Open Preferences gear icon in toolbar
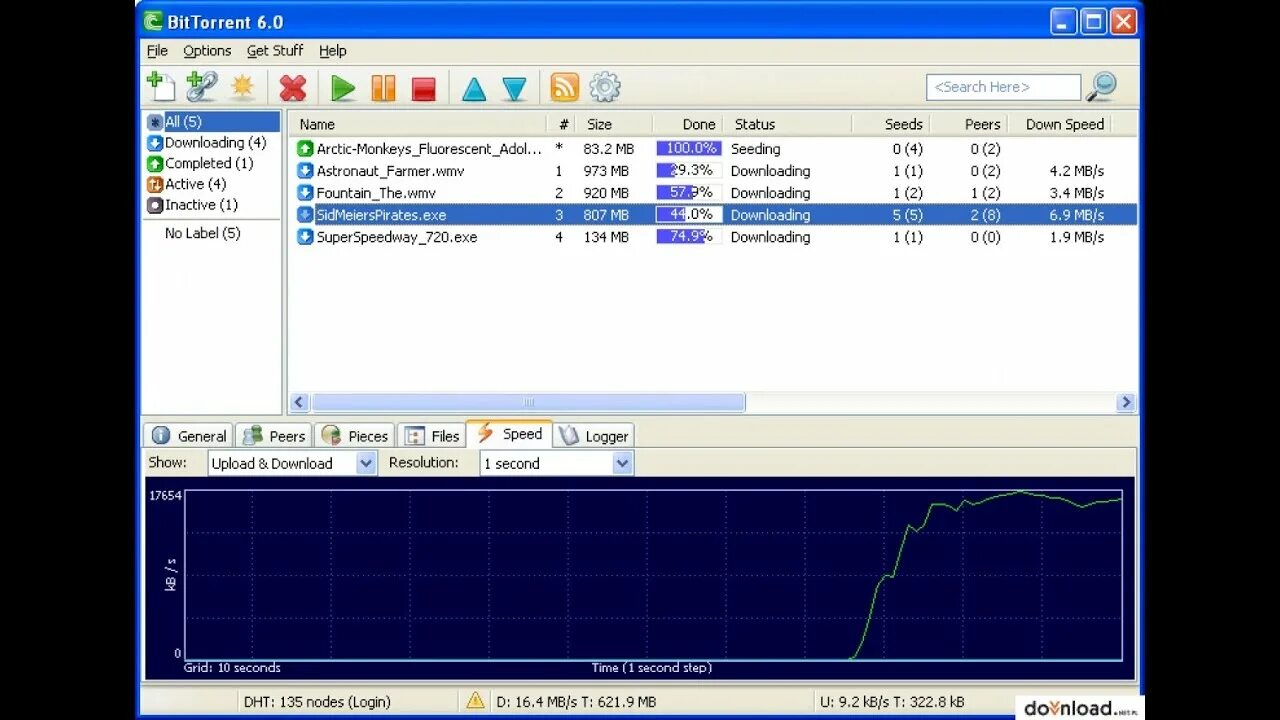The width and height of the screenshot is (1280, 720). [x=605, y=88]
